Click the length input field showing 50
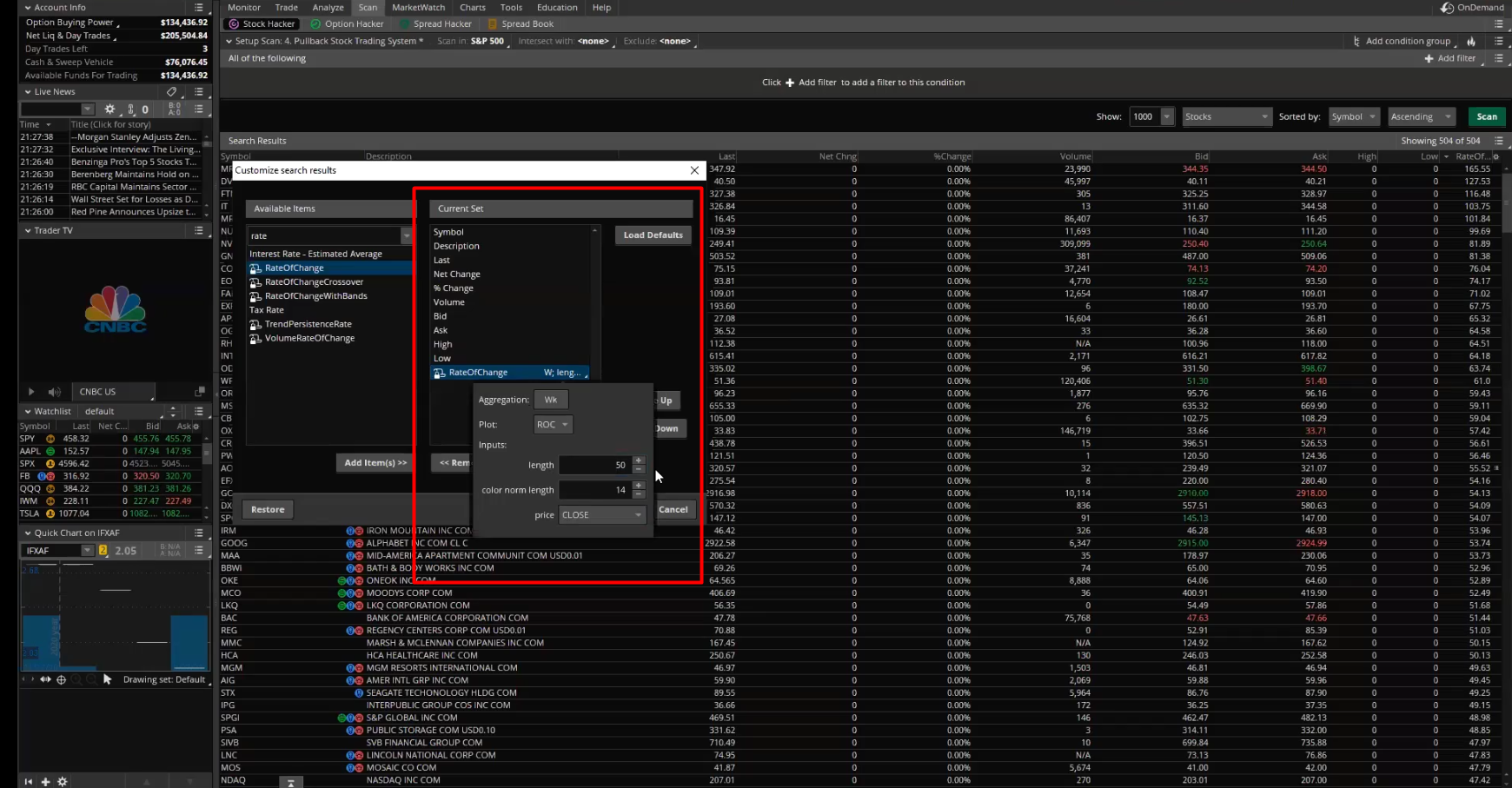Screen dimensions: 1512x788 [x=595, y=465]
